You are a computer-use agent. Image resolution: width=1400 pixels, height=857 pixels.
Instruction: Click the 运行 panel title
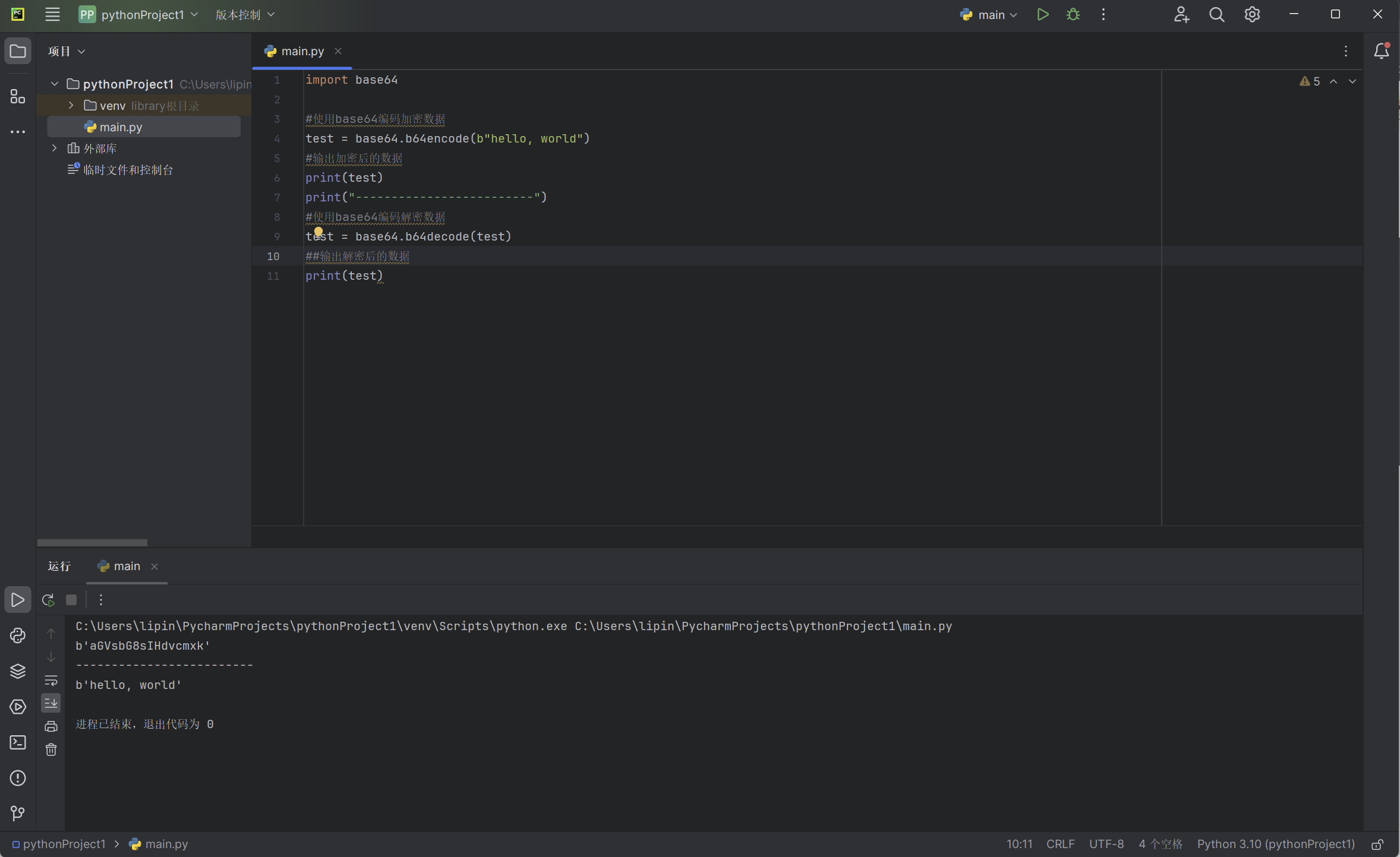click(59, 566)
